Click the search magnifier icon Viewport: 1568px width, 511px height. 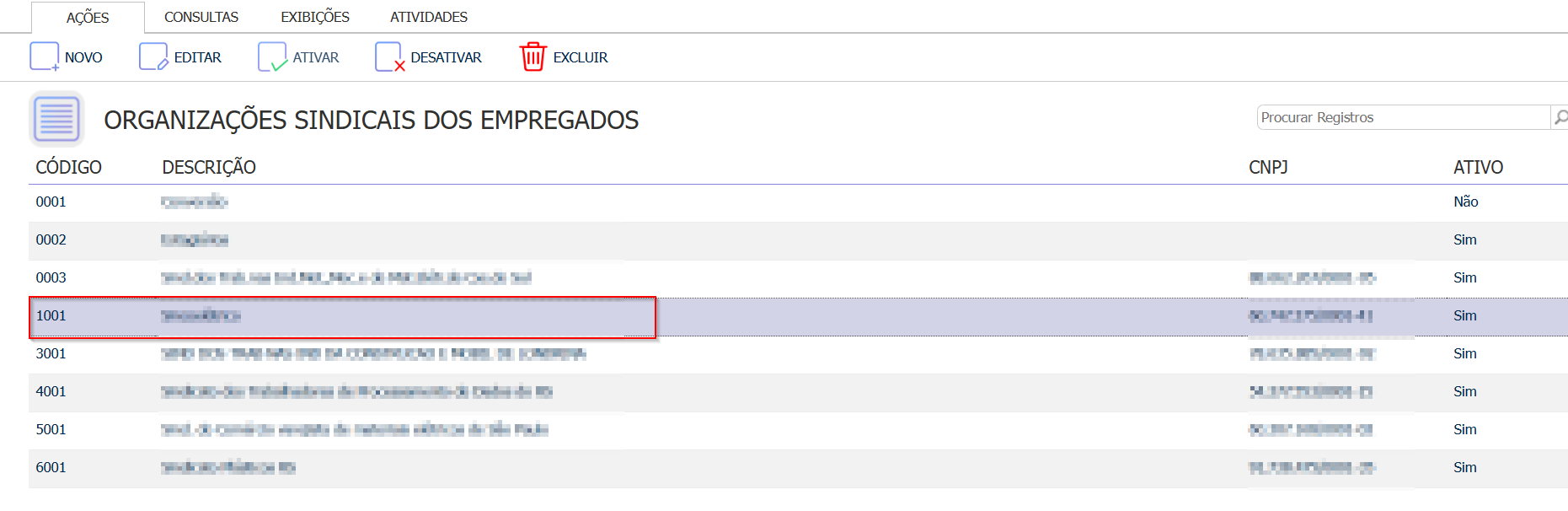(x=1560, y=117)
